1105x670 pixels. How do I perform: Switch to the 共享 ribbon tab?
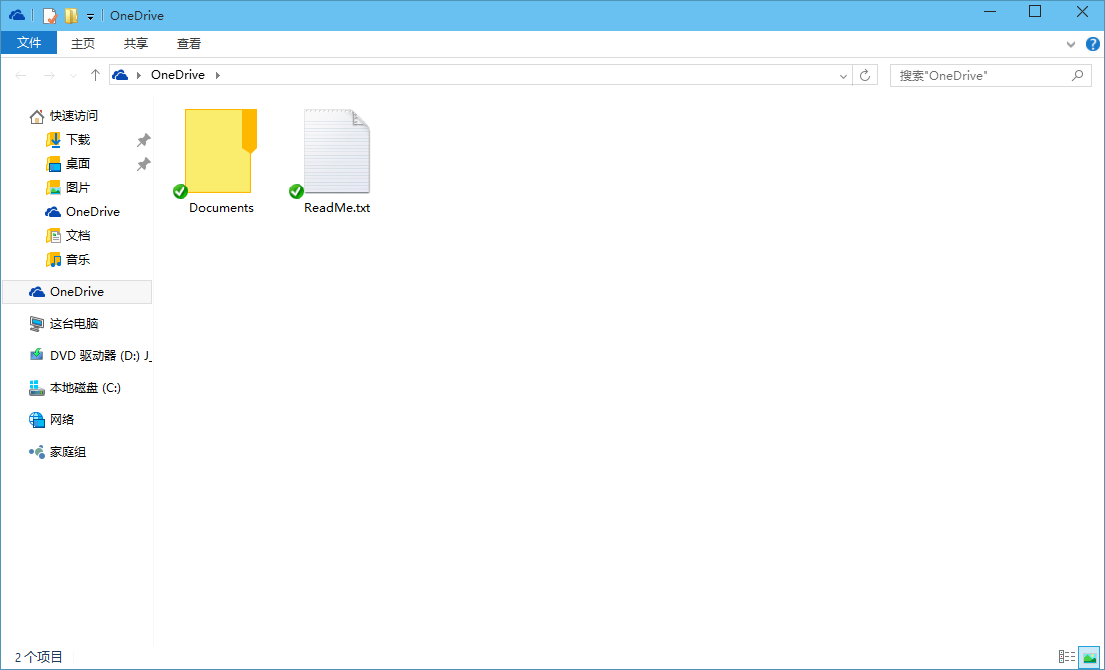pyautogui.click(x=136, y=44)
